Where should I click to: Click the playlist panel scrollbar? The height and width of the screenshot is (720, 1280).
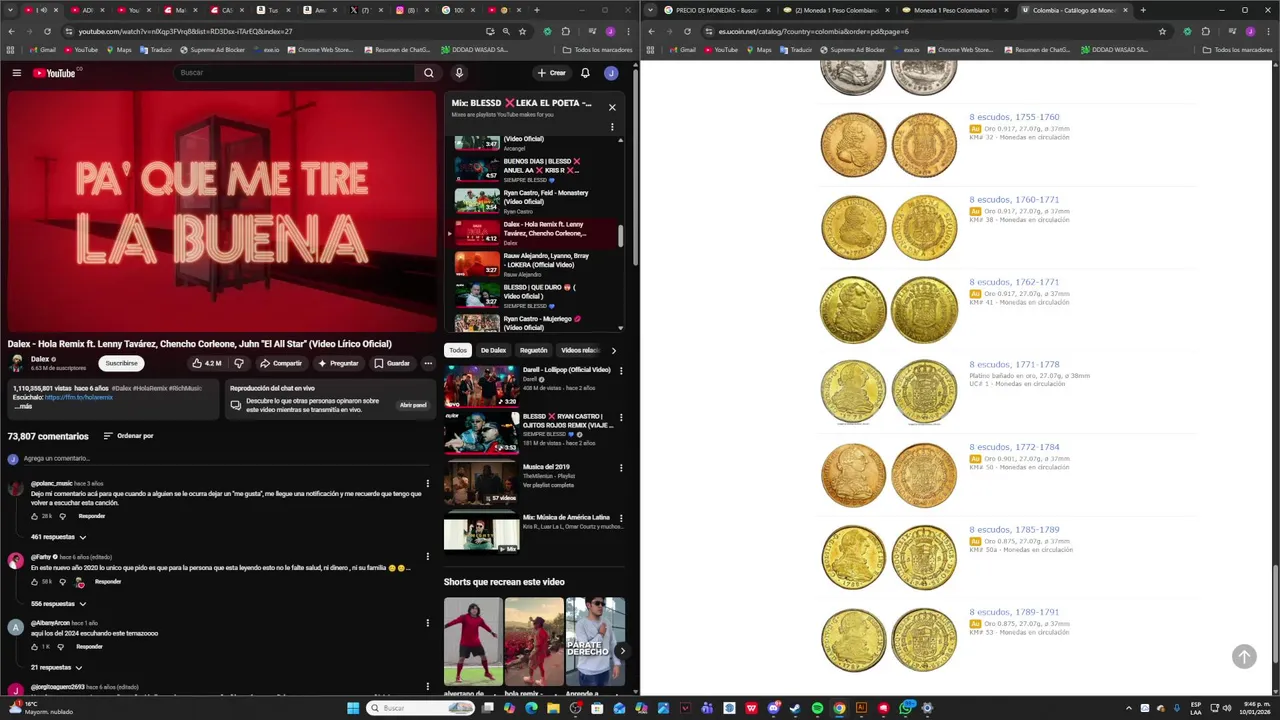point(620,236)
